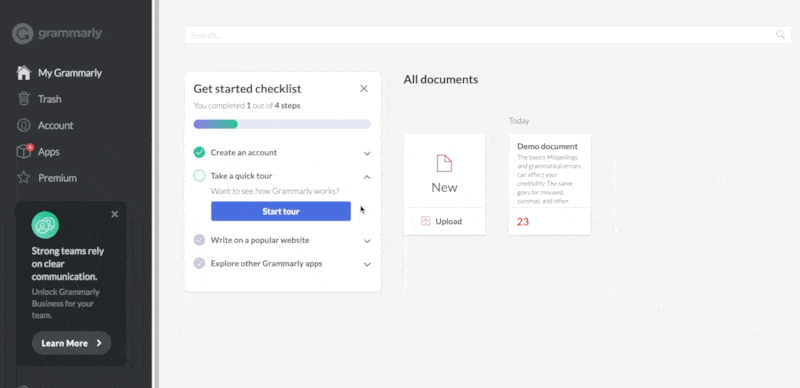Click the Premium star icon

coord(23,178)
